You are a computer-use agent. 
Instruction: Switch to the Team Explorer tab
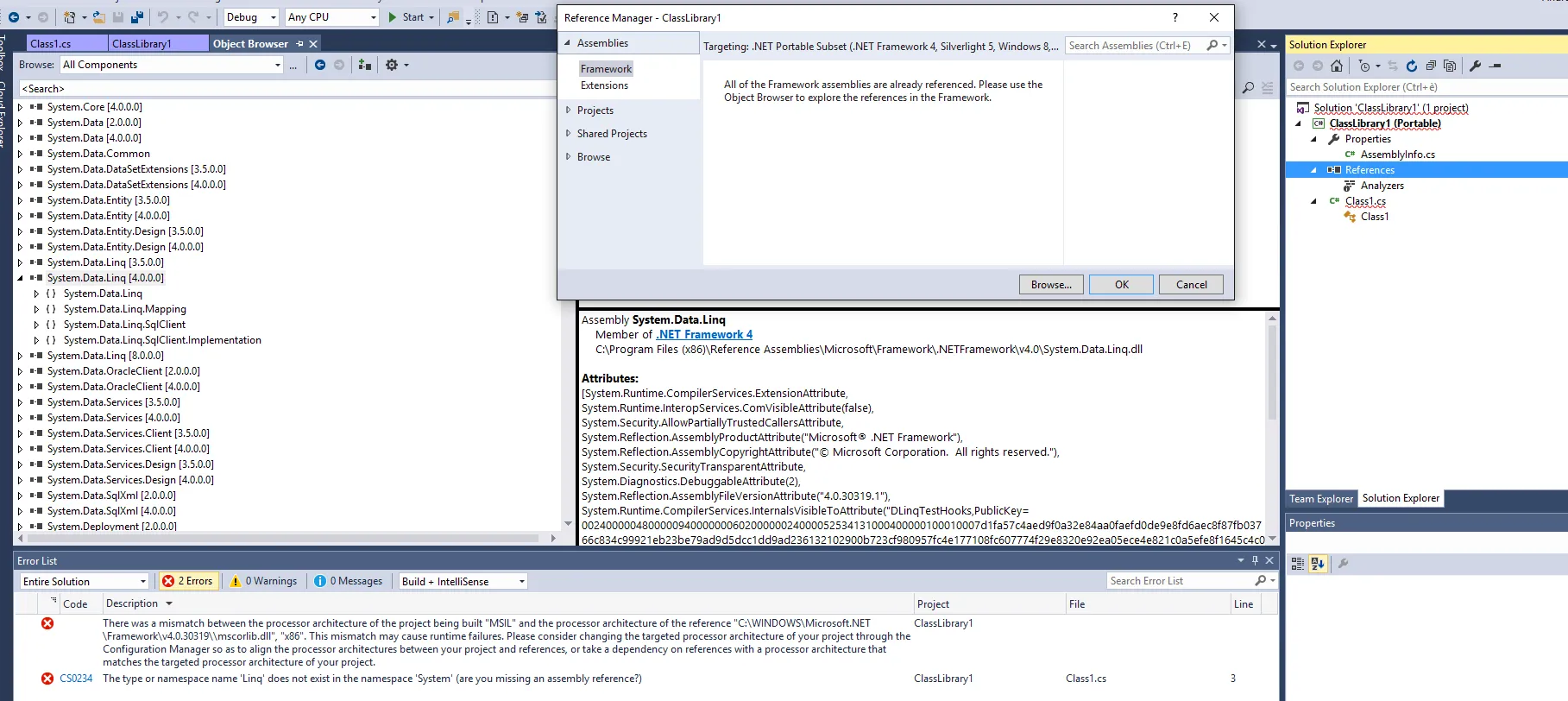[1321, 499]
